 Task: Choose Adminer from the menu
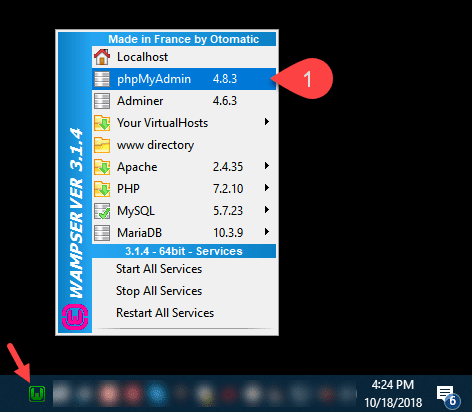pyautogui.click(x=184, y=101)
